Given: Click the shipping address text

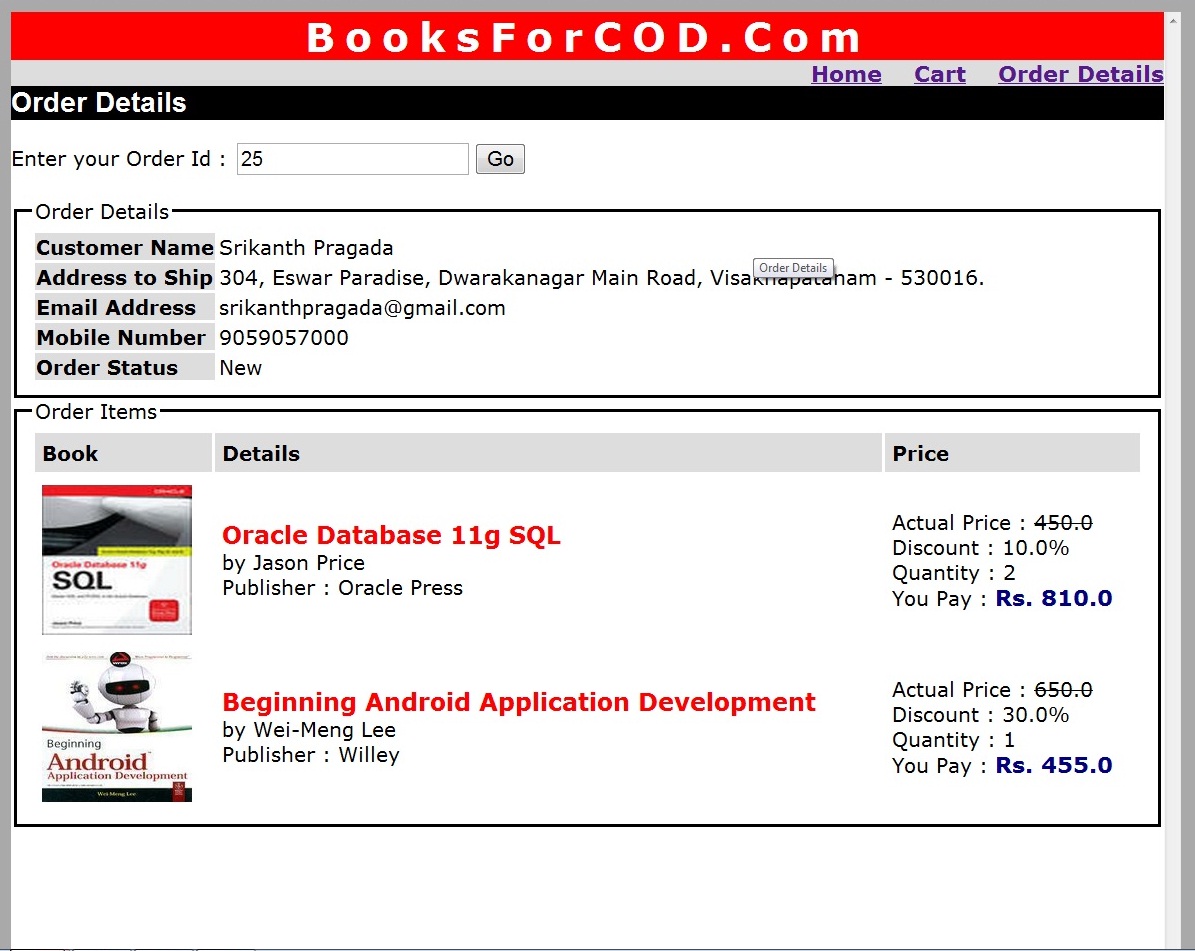Looking at the screenshot, I should coord(602,277).
